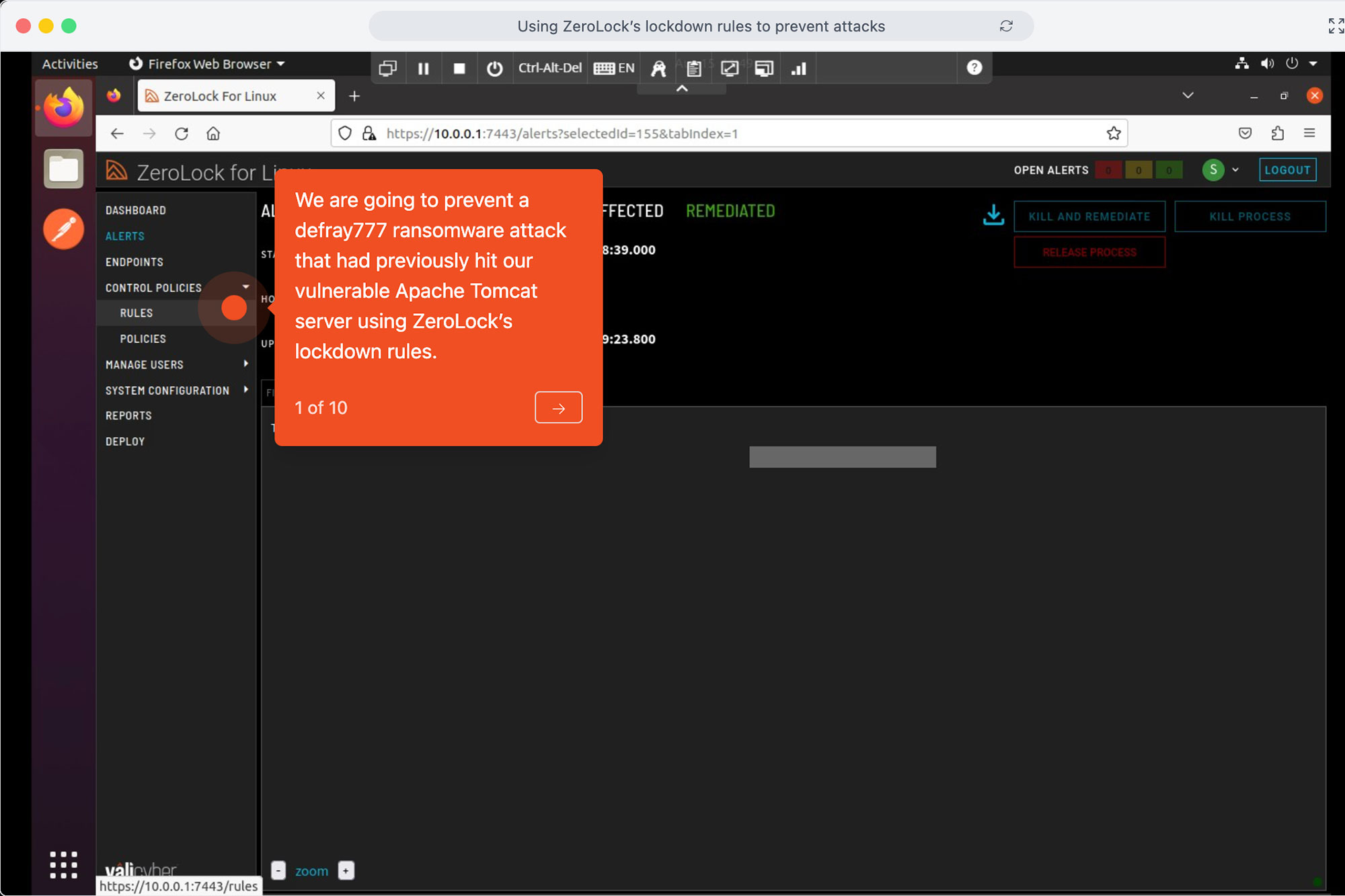Click the shield icon in the address bar

coord(345,133)
